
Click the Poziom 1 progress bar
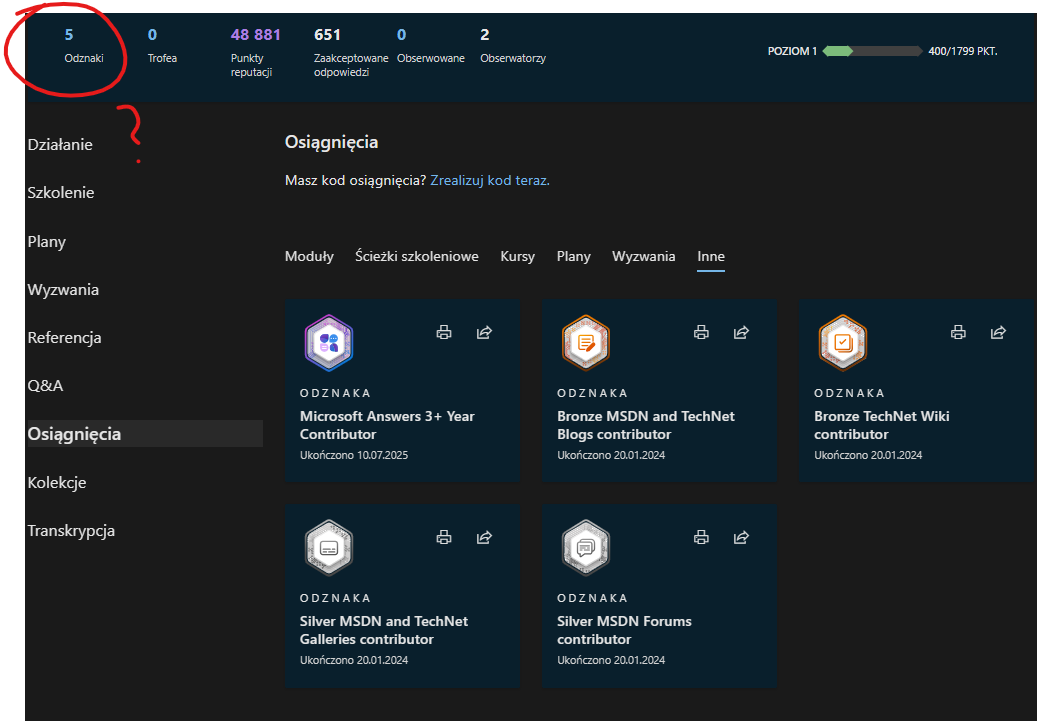coord(872,51)
